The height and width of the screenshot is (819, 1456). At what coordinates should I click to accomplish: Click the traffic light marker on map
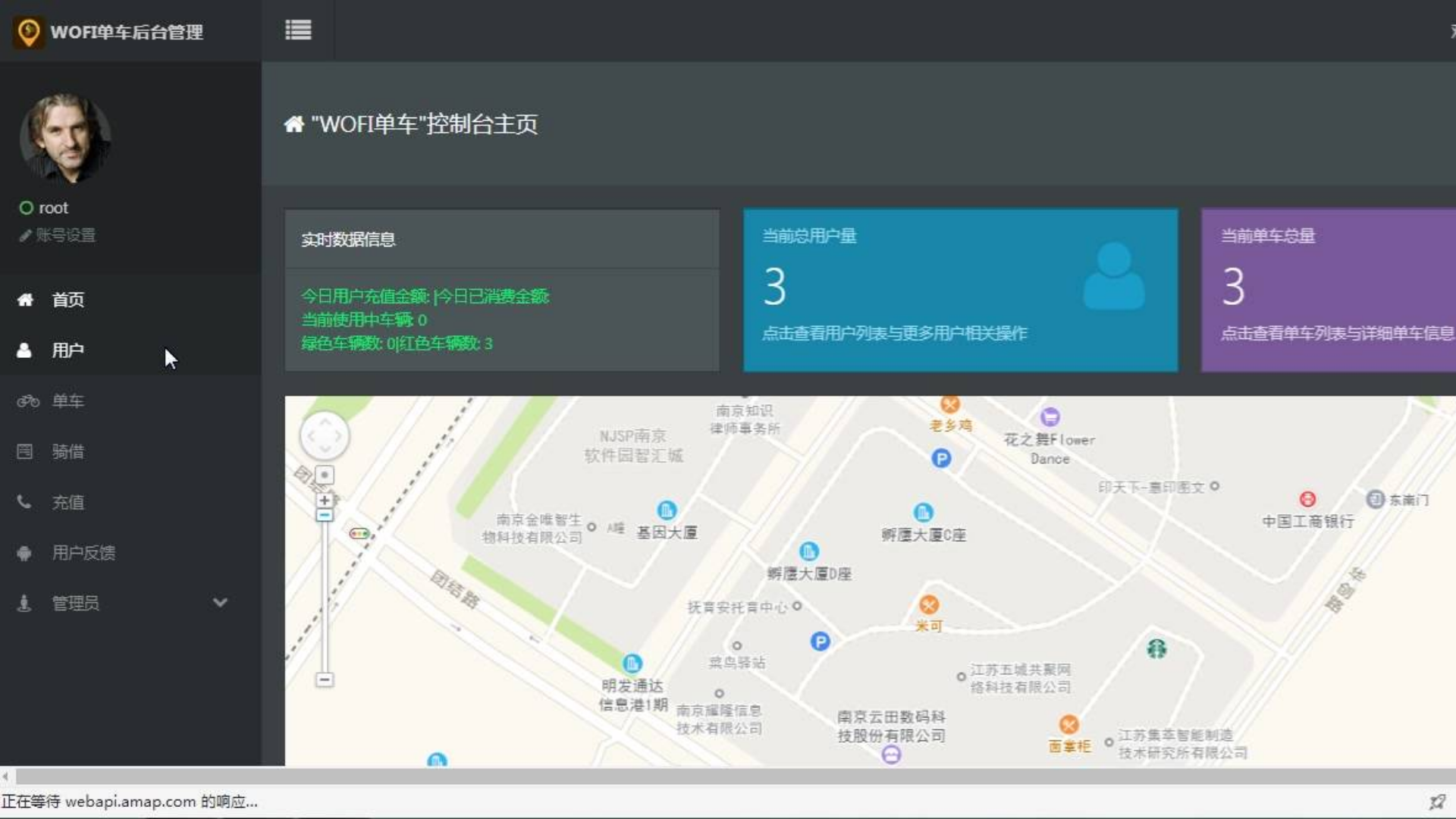359,534
